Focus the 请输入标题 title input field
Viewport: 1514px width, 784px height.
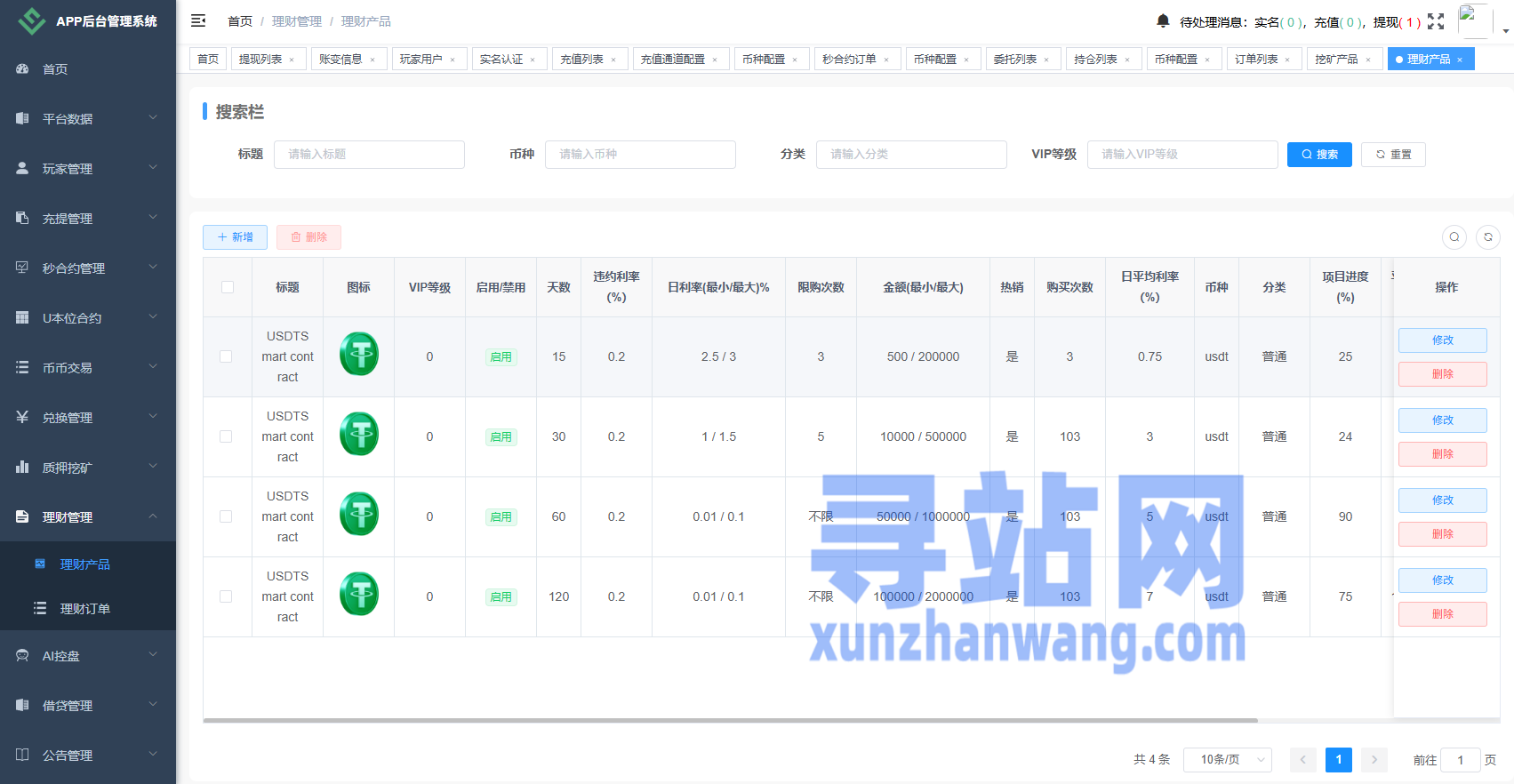click(x=369, y=155)
